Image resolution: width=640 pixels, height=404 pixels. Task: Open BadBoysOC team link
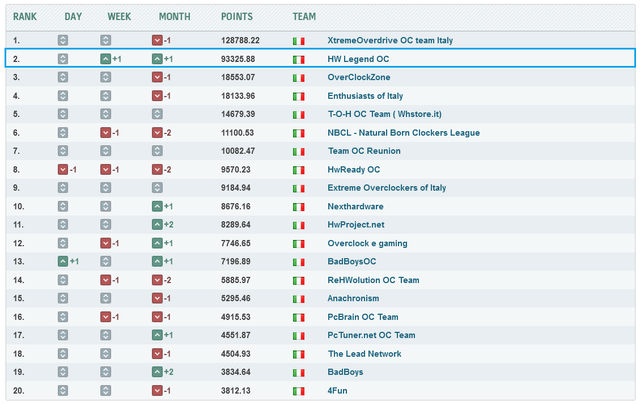pos(351,262)
